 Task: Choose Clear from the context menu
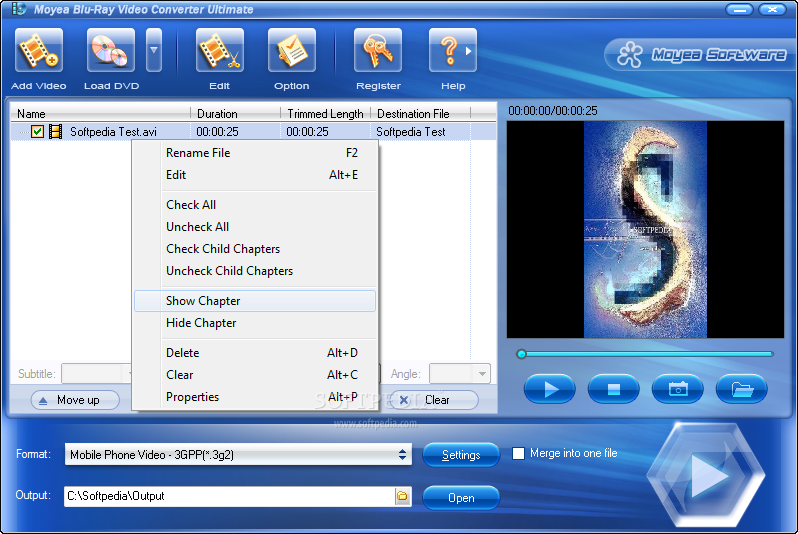coord(255,375)
